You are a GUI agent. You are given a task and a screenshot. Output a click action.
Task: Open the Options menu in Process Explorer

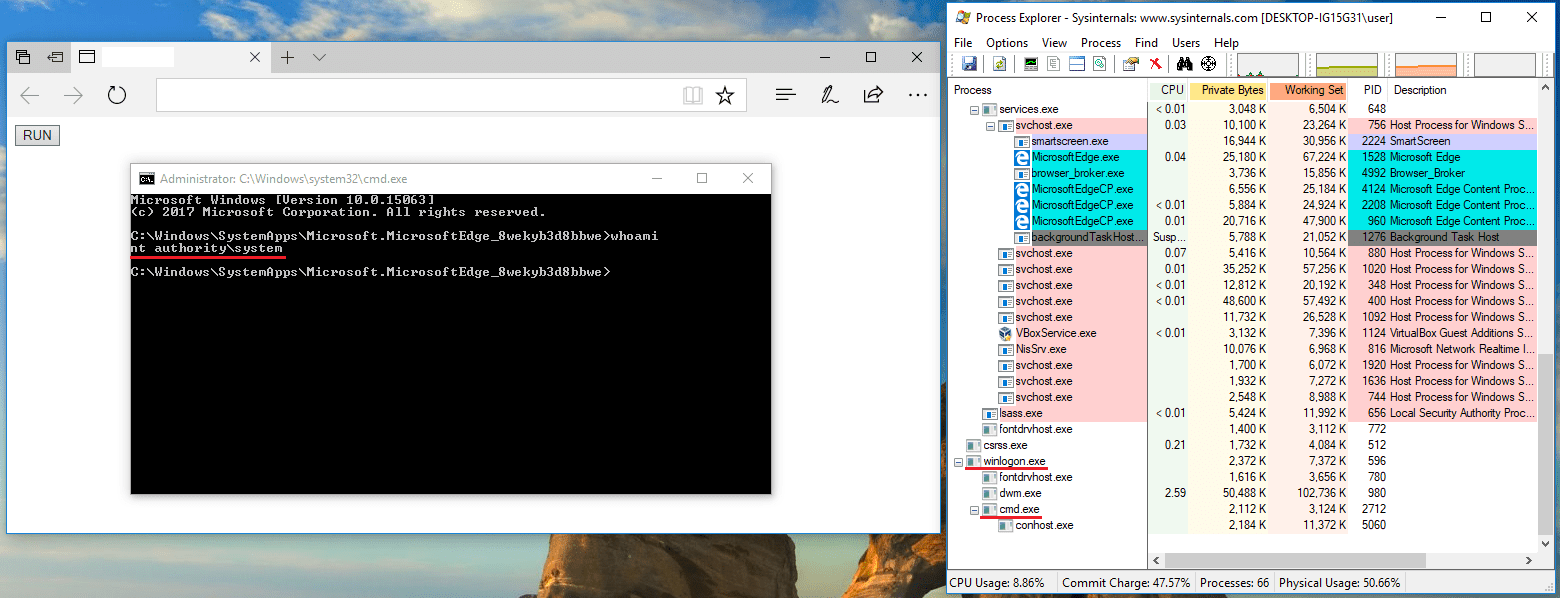(x=1006, y=43)
